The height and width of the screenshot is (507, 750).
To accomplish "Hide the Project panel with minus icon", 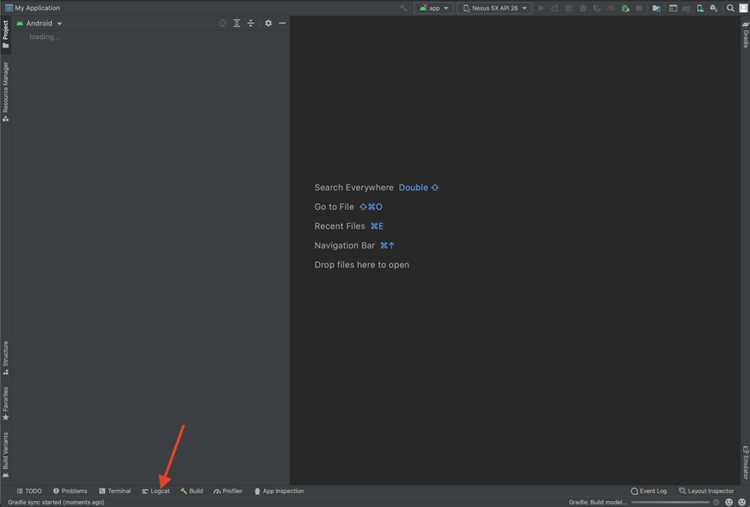I will coord(282,23).
